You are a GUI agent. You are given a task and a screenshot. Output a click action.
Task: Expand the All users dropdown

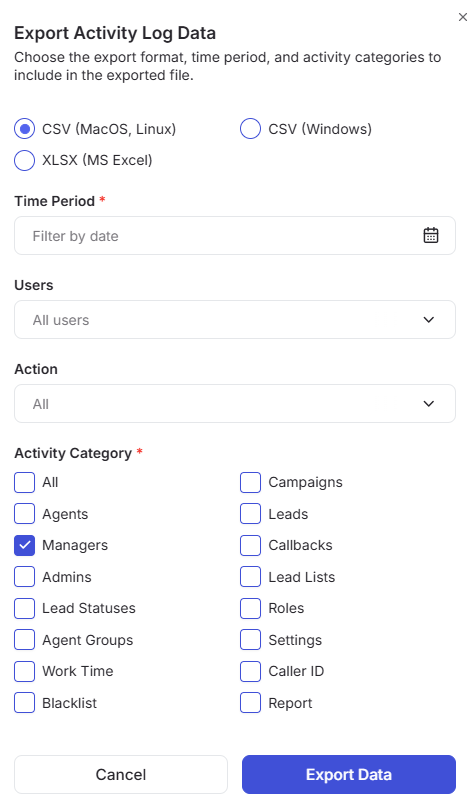pos(235,320)
